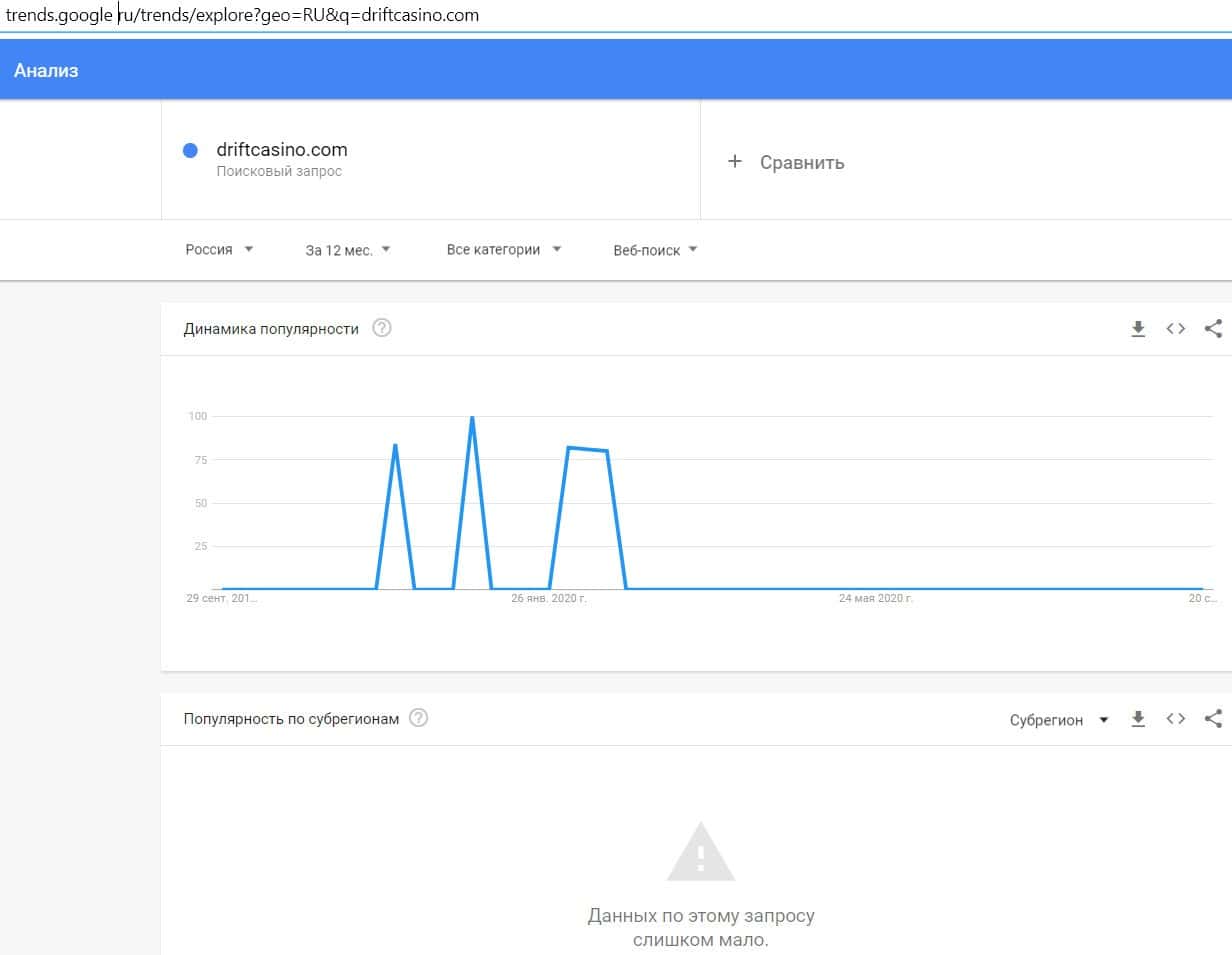Screen dimensions: 1232x955
Task: Open embed code for Популярность по субрегионам
Action: [1176, 718]
